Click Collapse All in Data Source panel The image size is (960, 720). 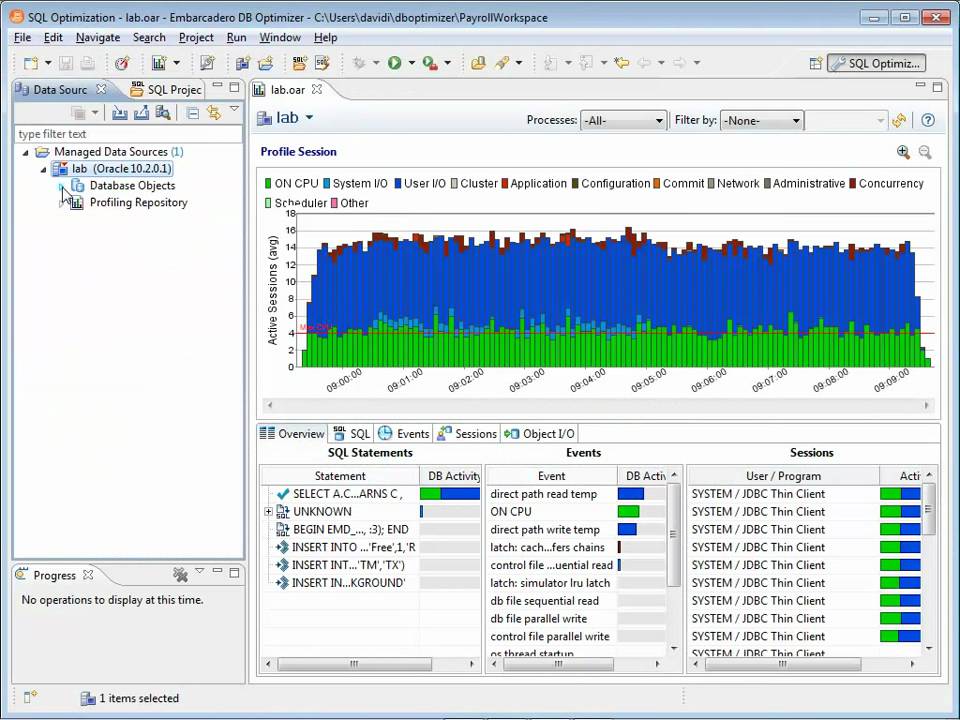click(192, 113)
